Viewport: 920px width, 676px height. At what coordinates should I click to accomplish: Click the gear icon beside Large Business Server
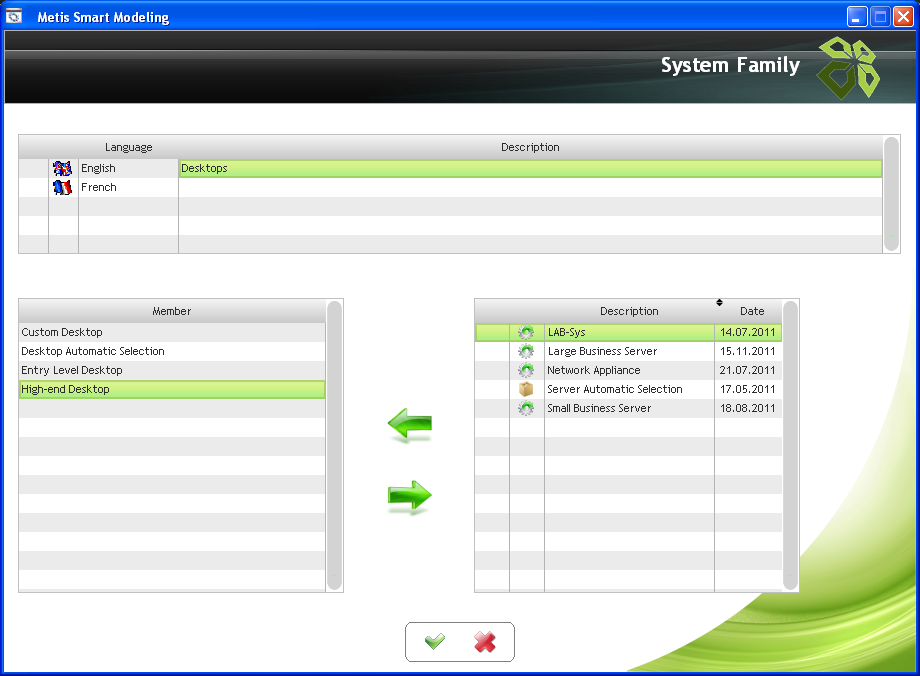526,351
